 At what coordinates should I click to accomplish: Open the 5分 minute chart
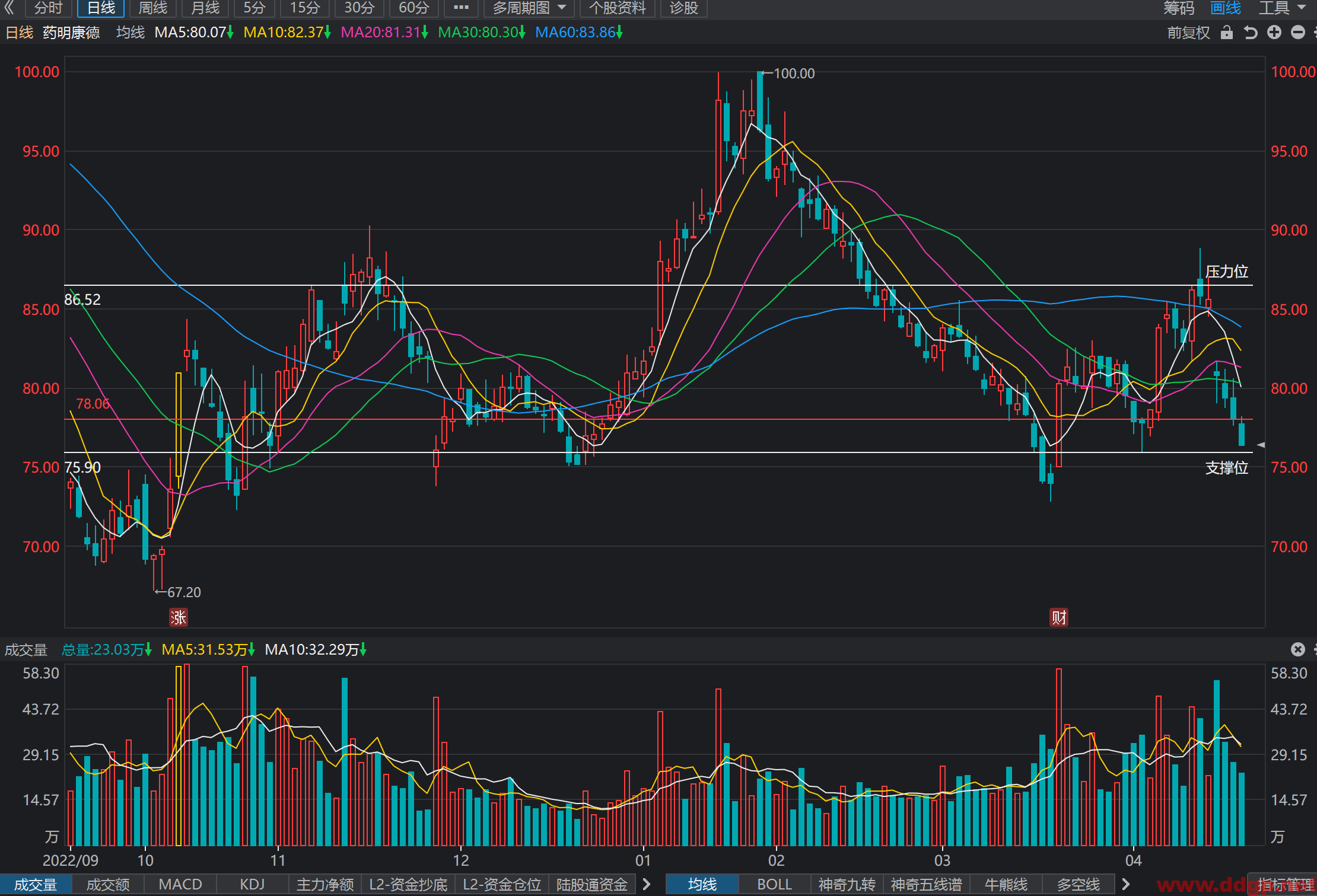tap(255, 8)
